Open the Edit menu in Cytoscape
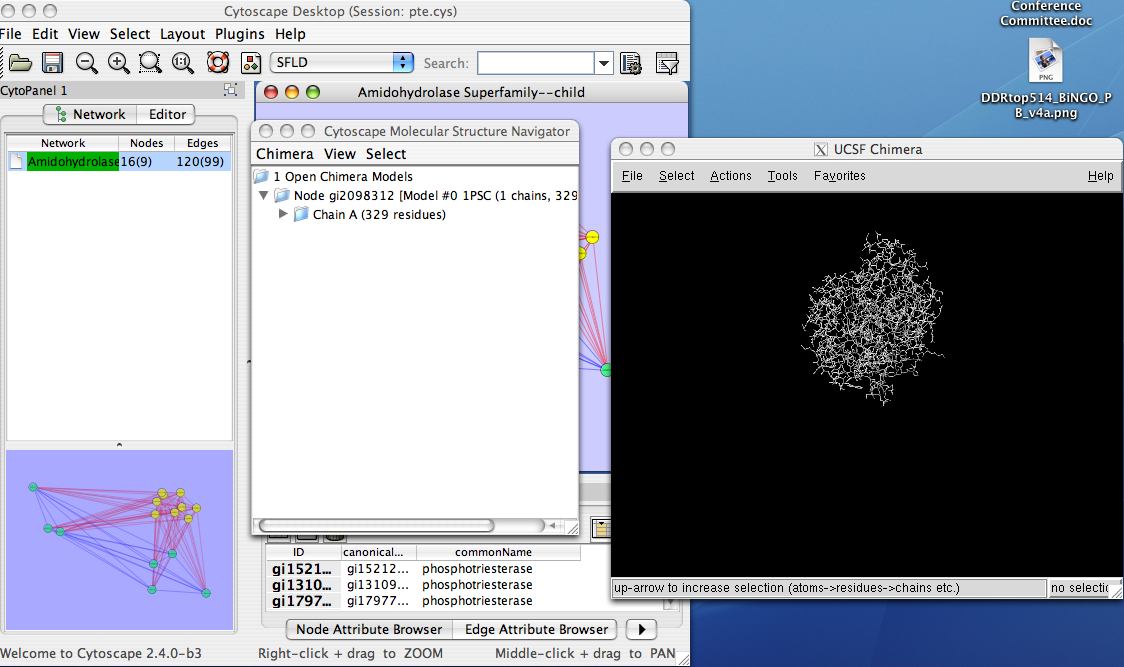Viewport: 1124px width, 667px height. point(44,34)
